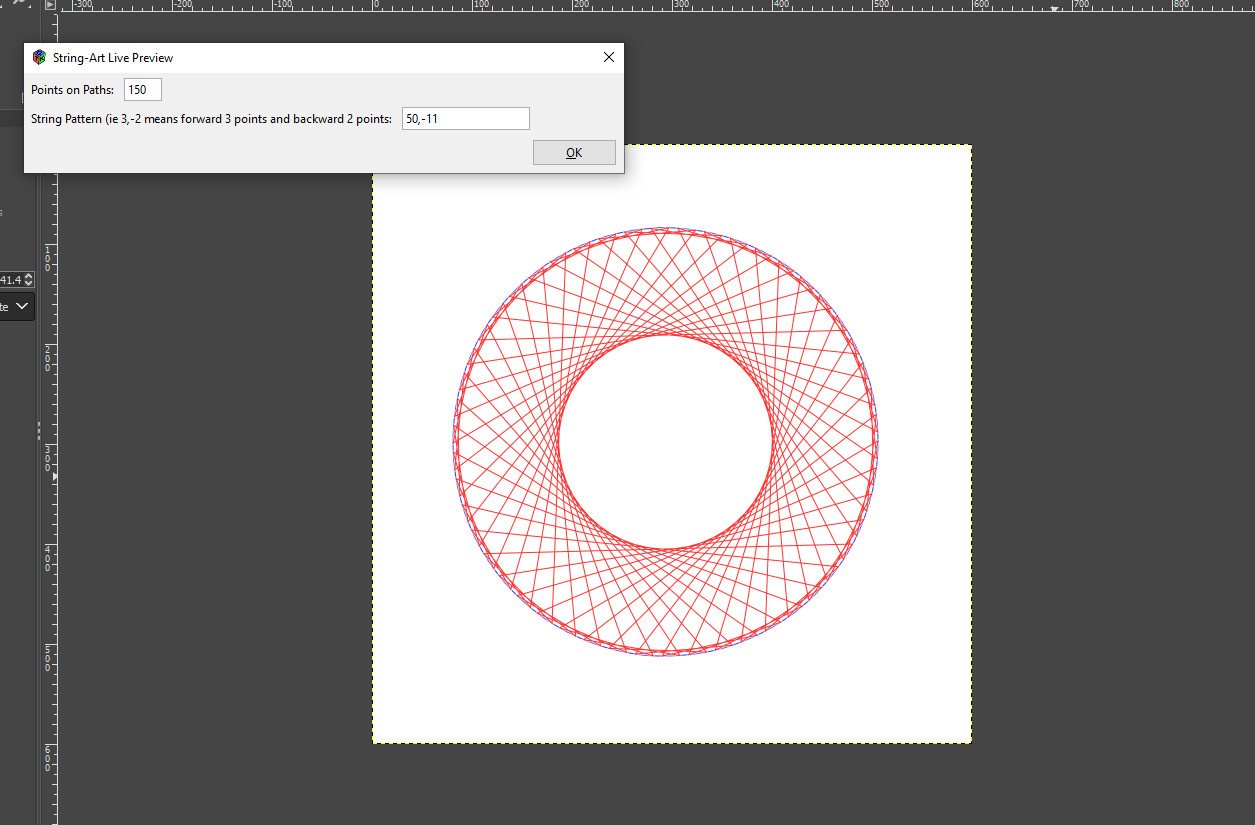The height and width of the screenshot is (825, 1255).
Task: Click the red string-art ring on the canvas
Action: [x=666, y=441]
